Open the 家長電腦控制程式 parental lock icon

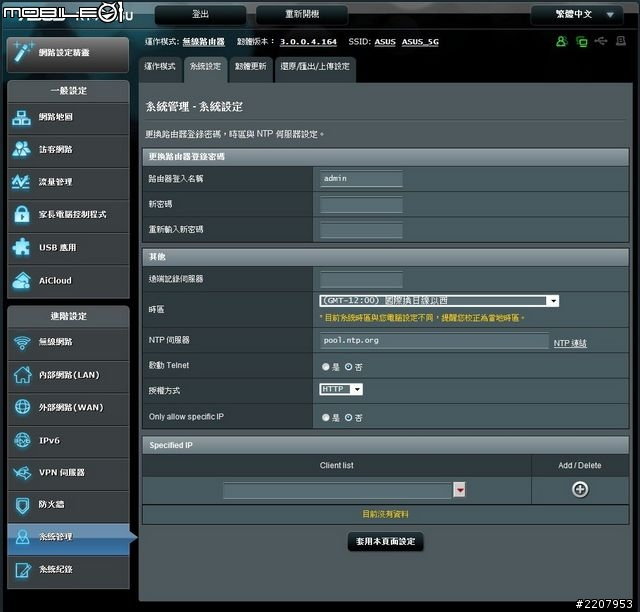(22, 215)
